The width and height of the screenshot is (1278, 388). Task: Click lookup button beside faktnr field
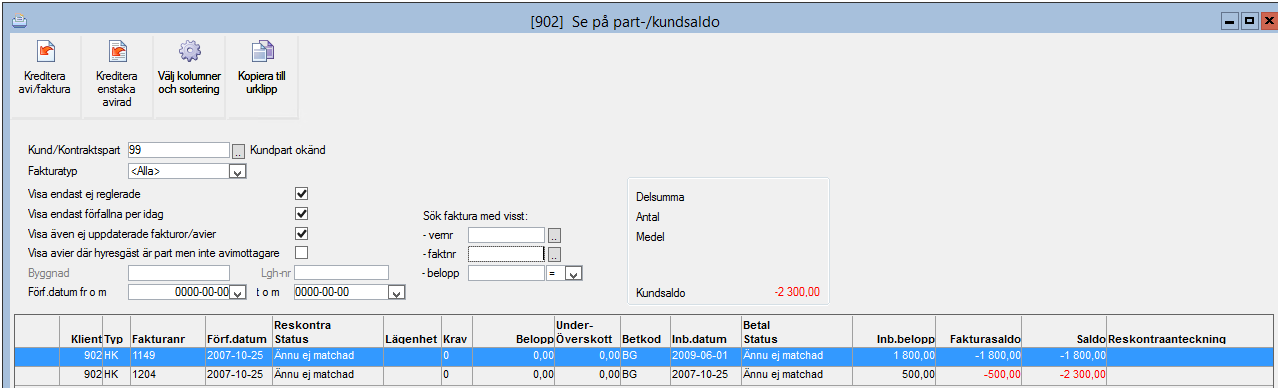point(555,254)
